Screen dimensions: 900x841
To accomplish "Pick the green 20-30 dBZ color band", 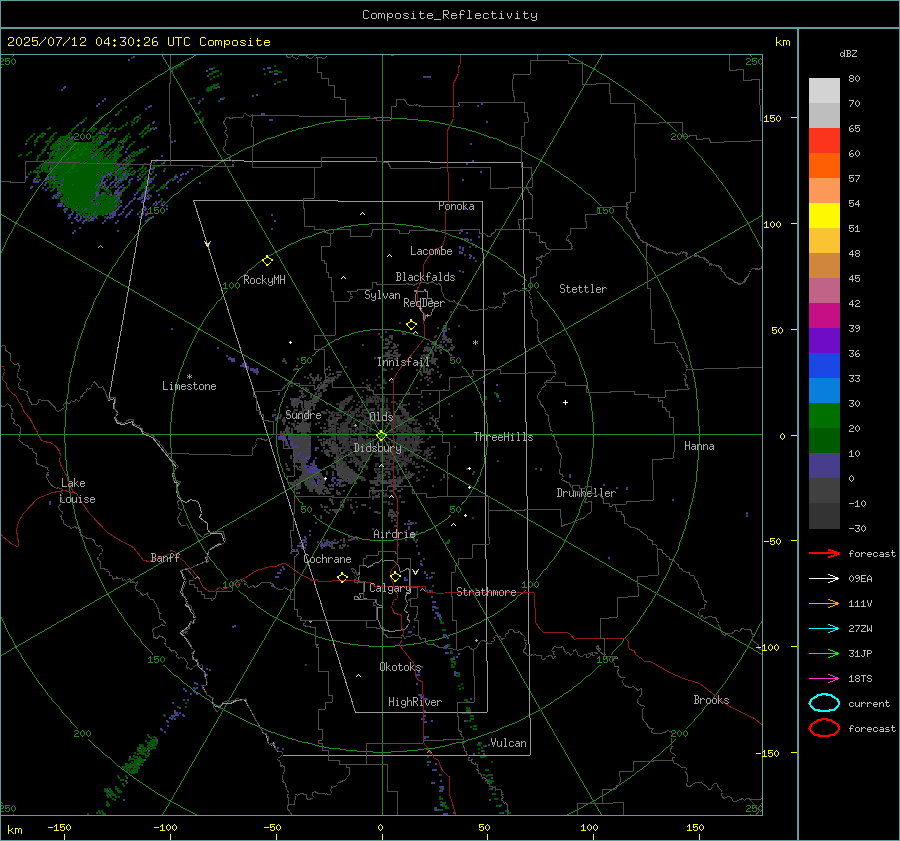I will pyautogui.click(x=824, y=416).
